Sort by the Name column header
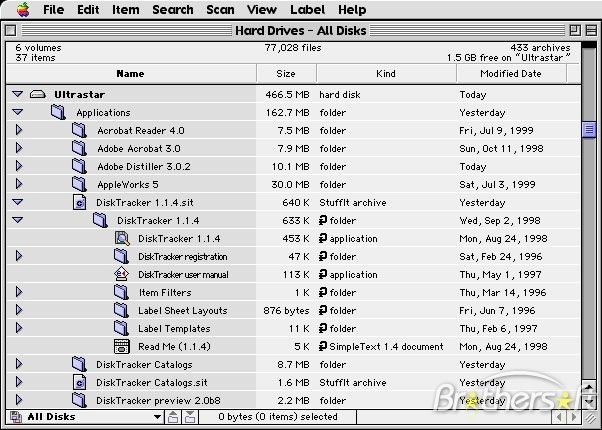This screenshot has height=430, width=602. (x=131, y=73)
